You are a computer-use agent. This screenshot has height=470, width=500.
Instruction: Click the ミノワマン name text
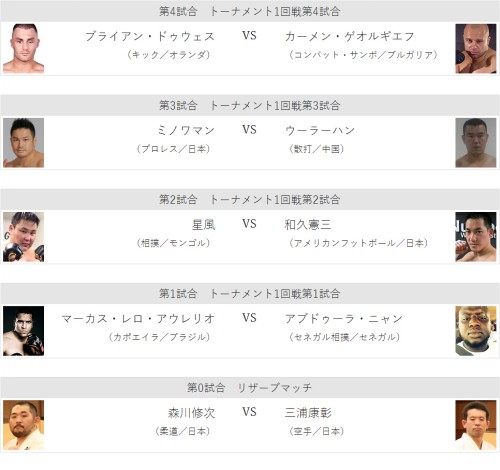[x=186, y=130]
